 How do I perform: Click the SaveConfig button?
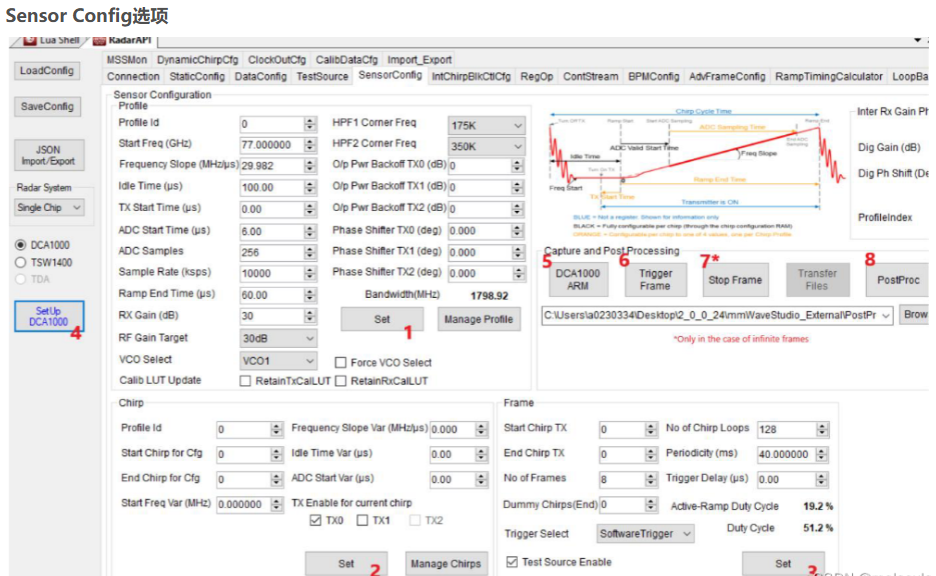click(x=47, y=106)
